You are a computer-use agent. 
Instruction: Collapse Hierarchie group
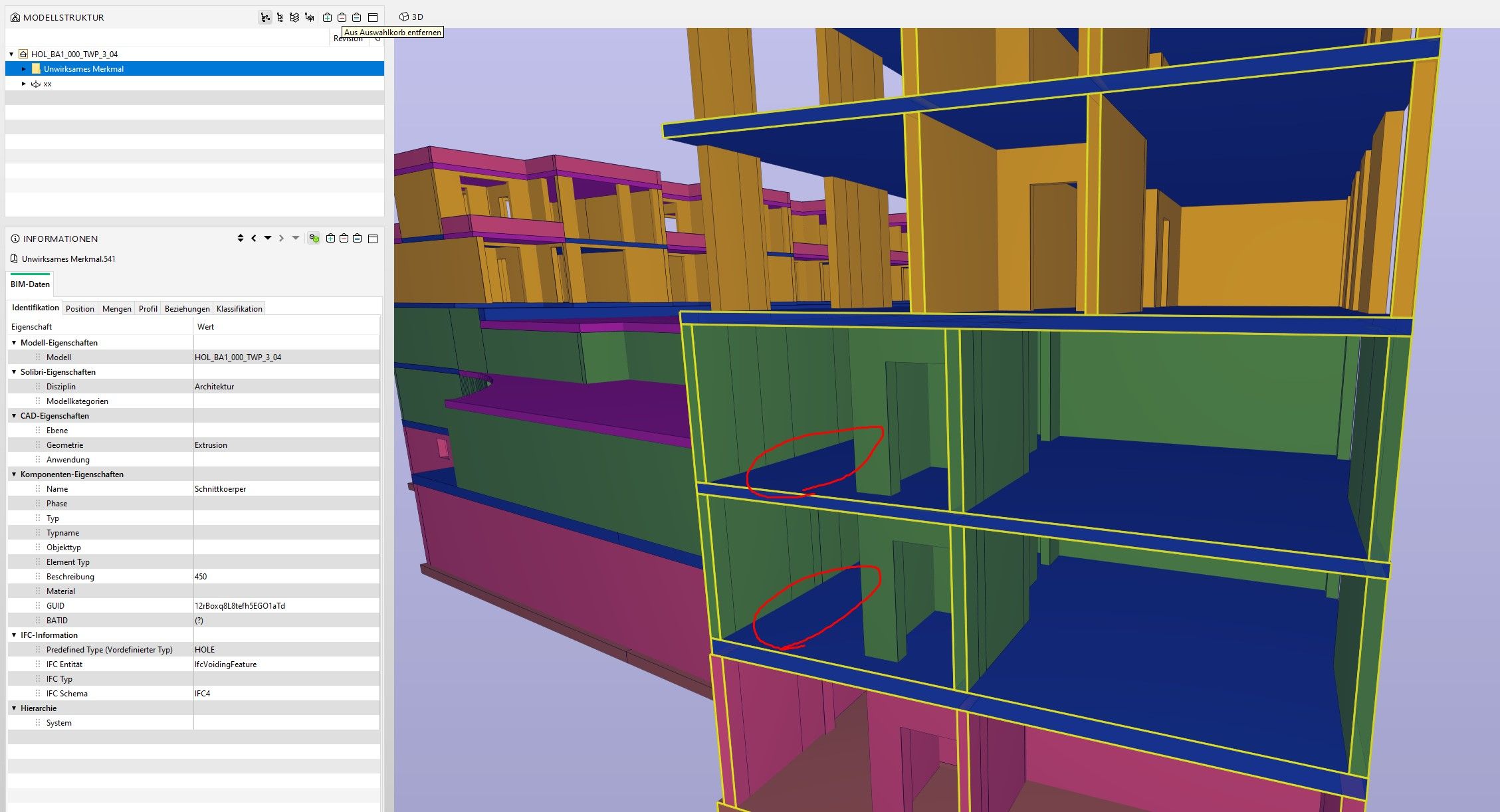point(14,708)
